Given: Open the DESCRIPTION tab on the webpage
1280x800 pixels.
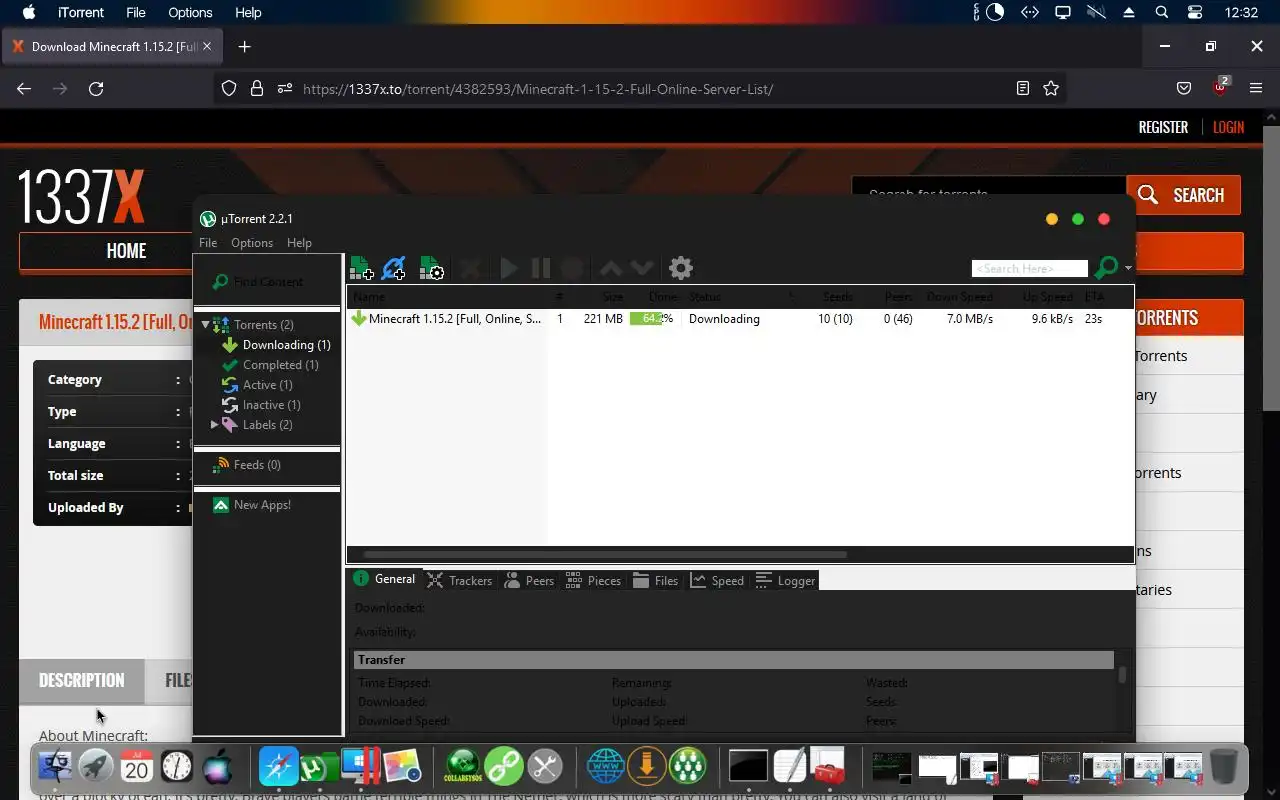Looking at the screenshot, I should click(81, 680).
